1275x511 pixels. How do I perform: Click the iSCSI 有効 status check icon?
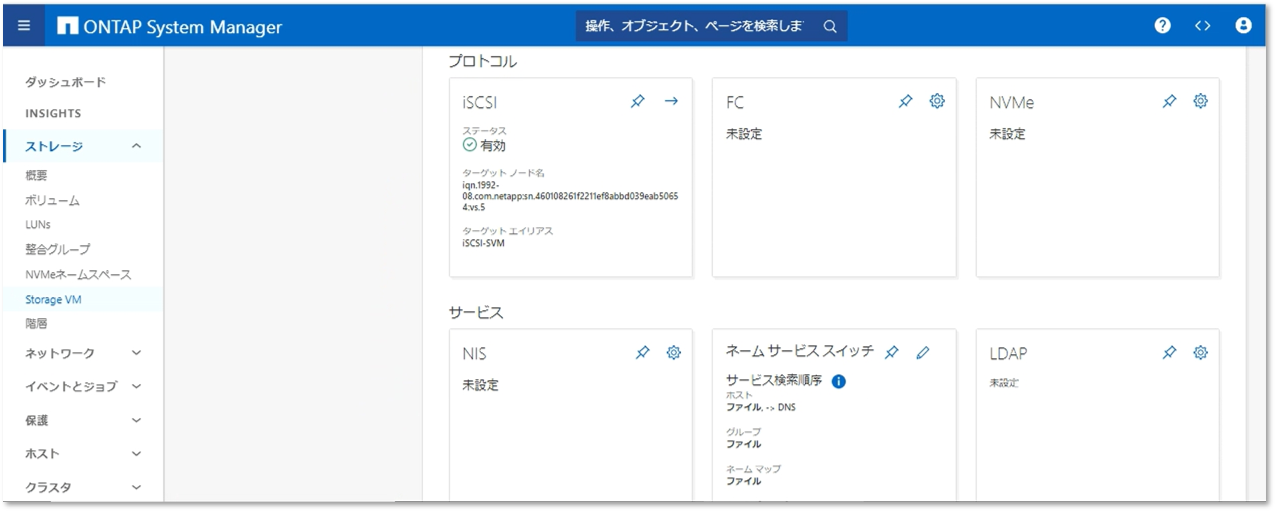click(x=470, y=145)
